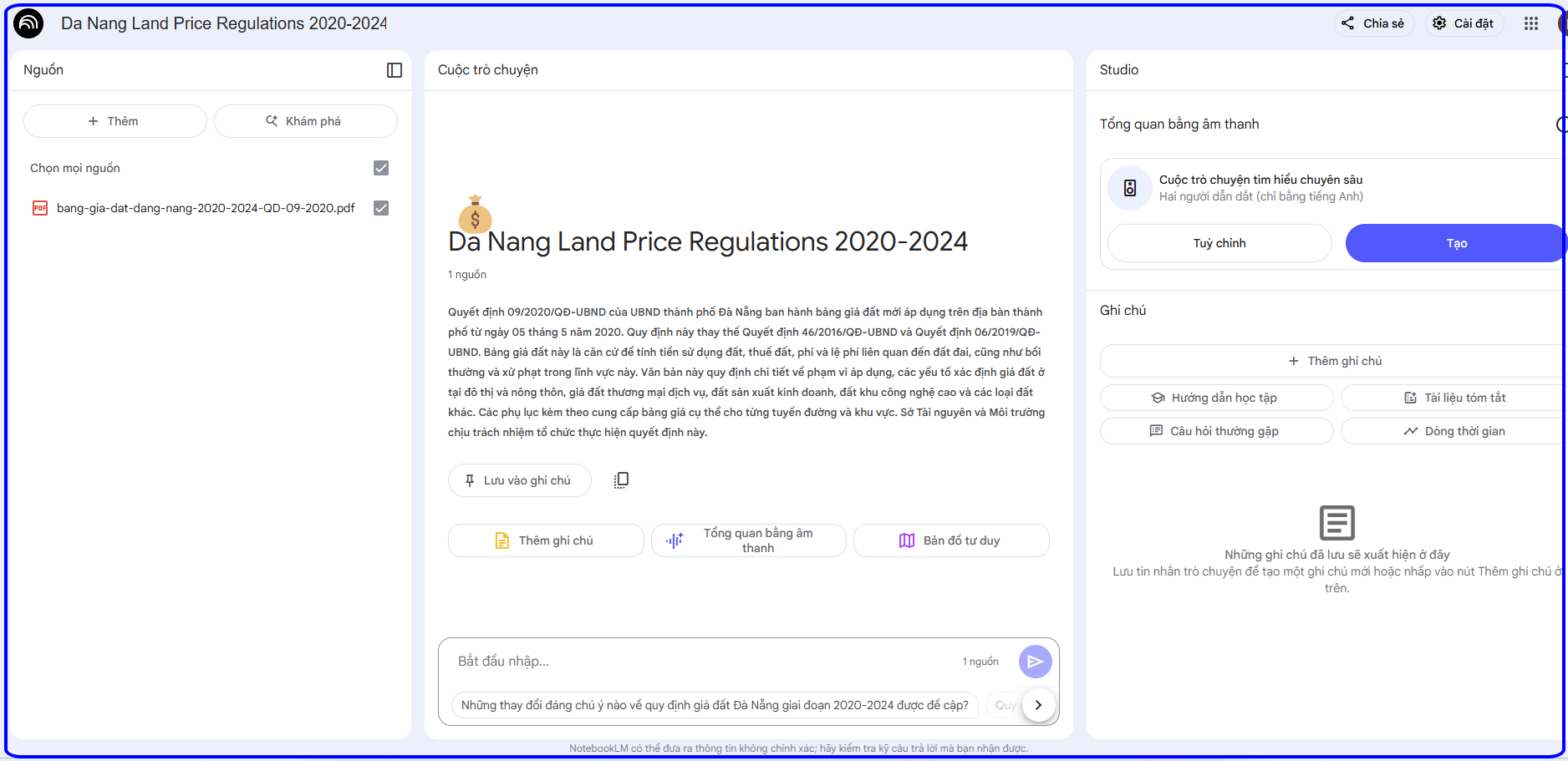Open Bản đồ tư duy mind map
The height and width of the screenshot is (761, 1568).
coord(951,540)
